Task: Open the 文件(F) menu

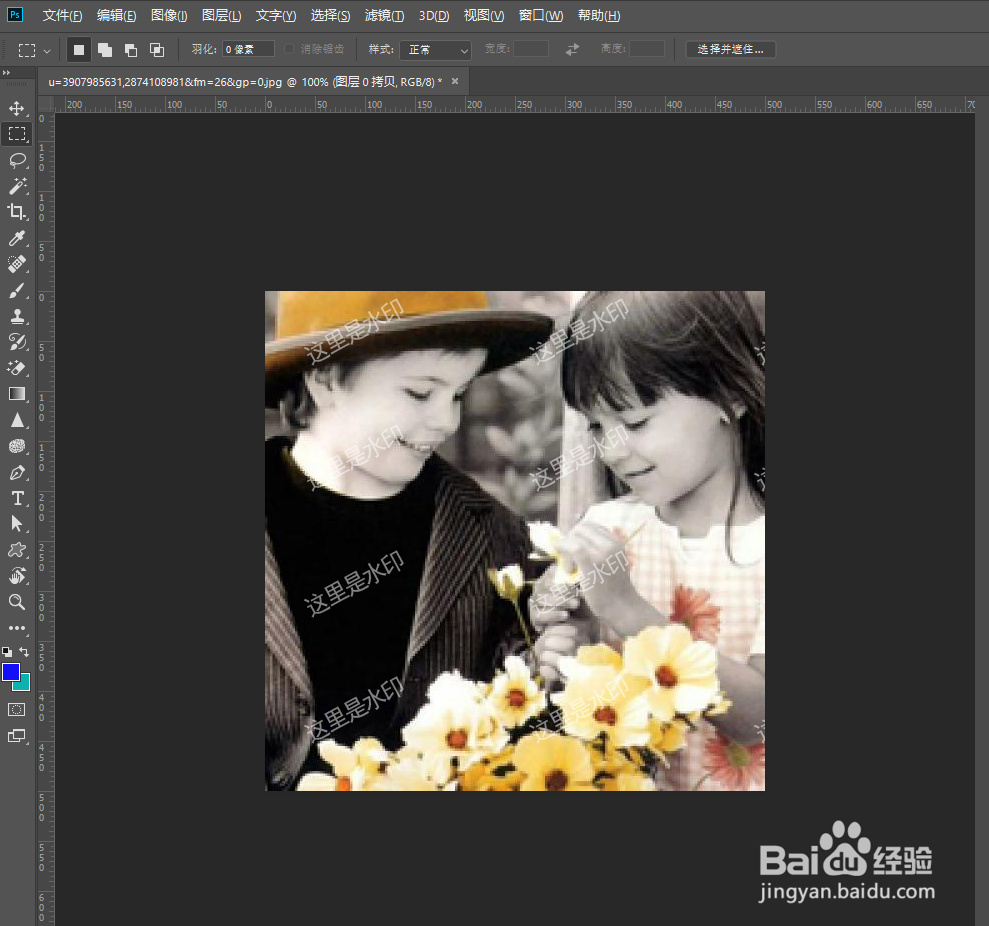Action: coord(62,16)
